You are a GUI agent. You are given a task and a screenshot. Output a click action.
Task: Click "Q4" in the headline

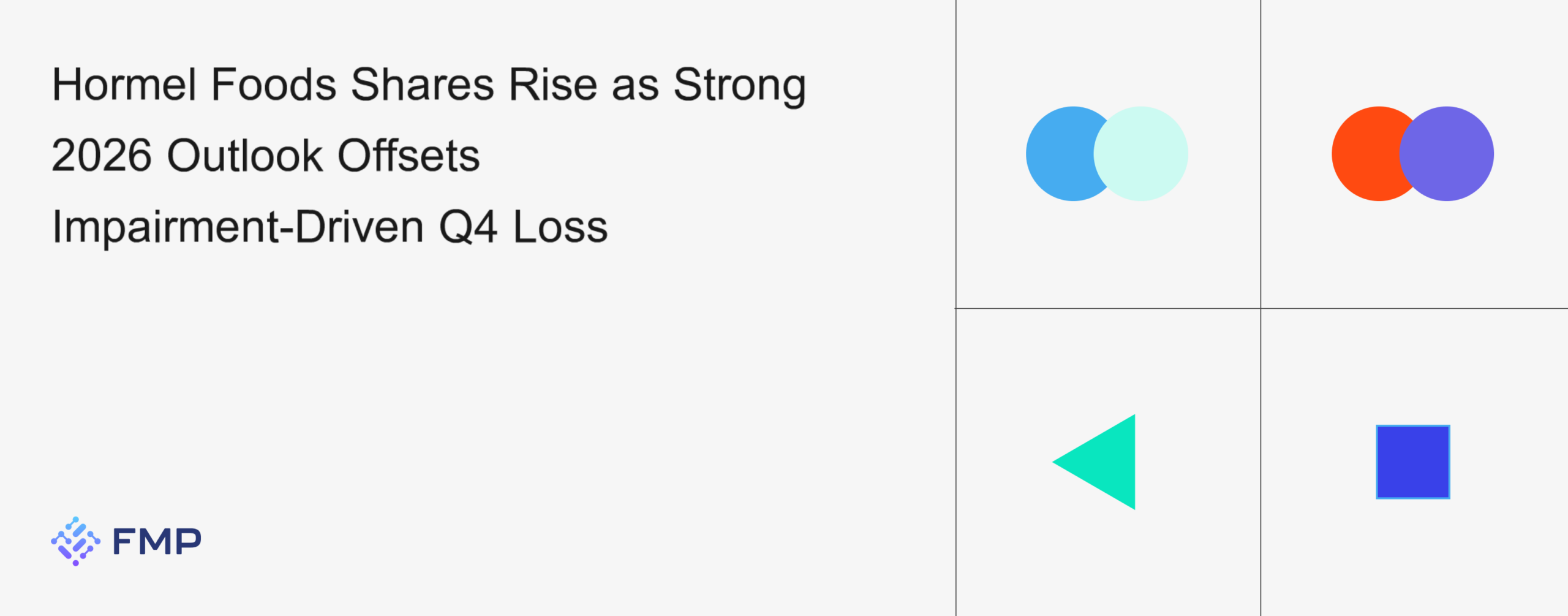468,227
